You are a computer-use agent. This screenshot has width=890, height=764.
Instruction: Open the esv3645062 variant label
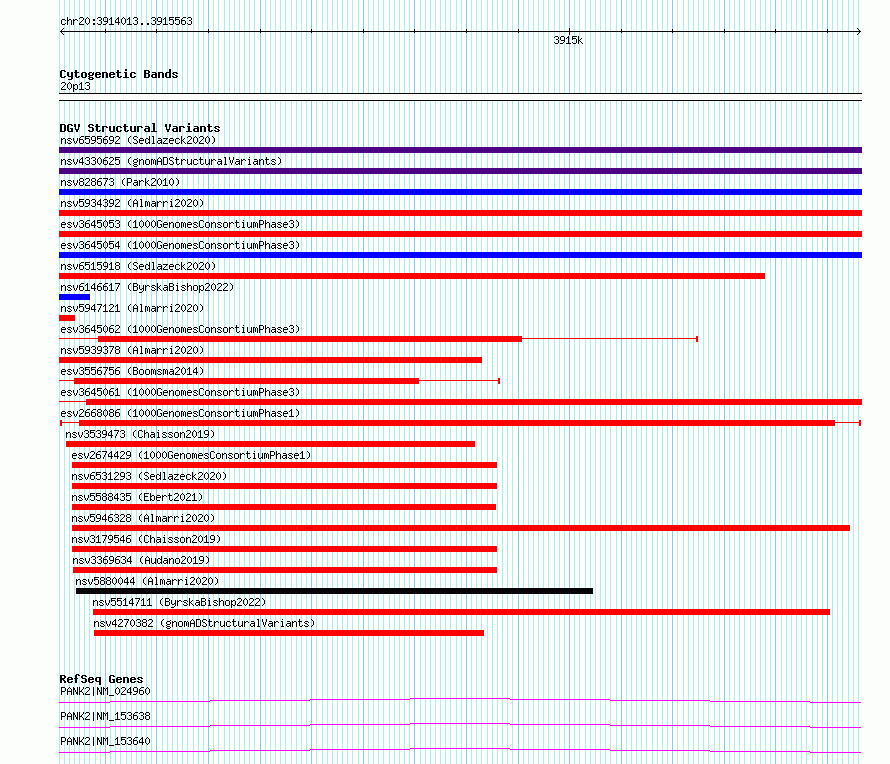(180, 329)
